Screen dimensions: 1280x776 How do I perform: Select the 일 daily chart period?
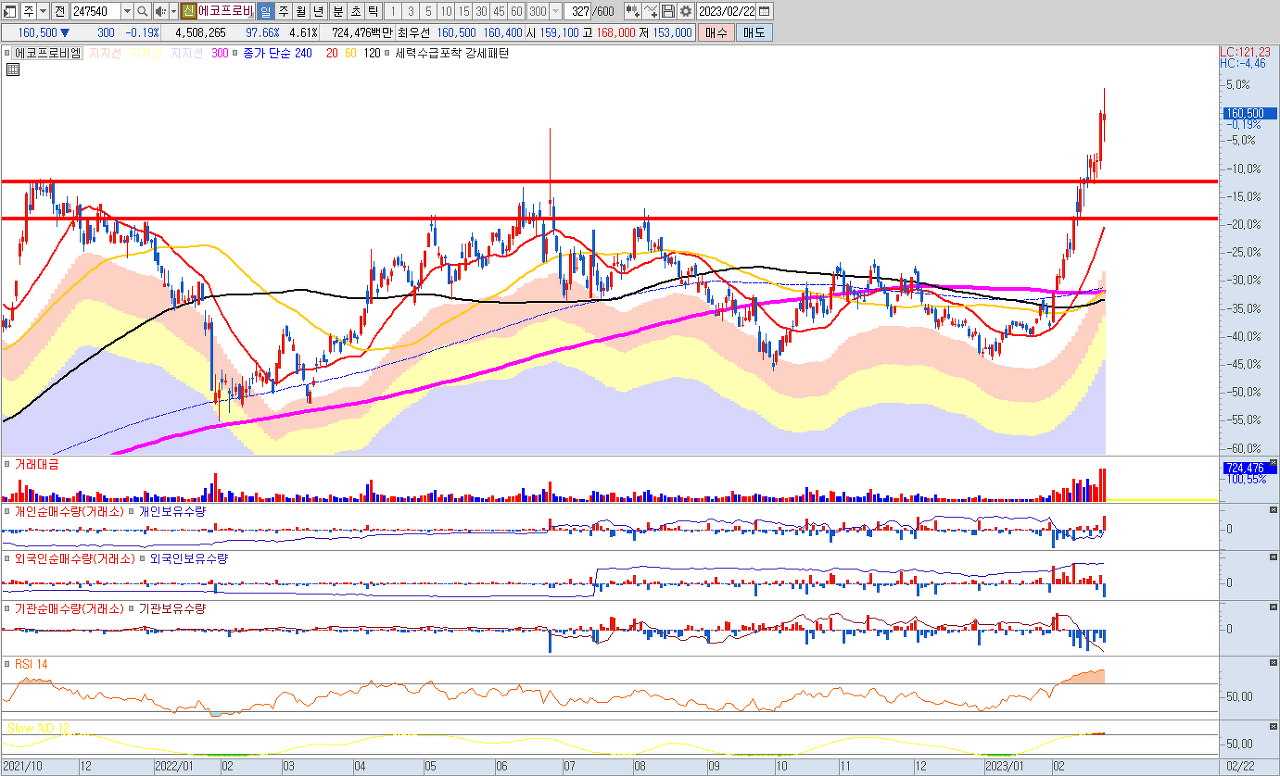click(265, 11)
